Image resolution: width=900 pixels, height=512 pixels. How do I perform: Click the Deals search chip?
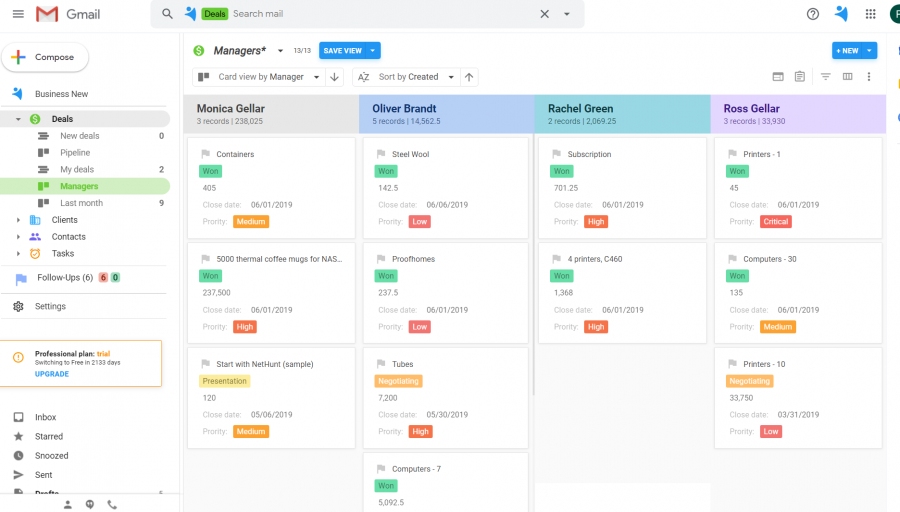point(215,14)
